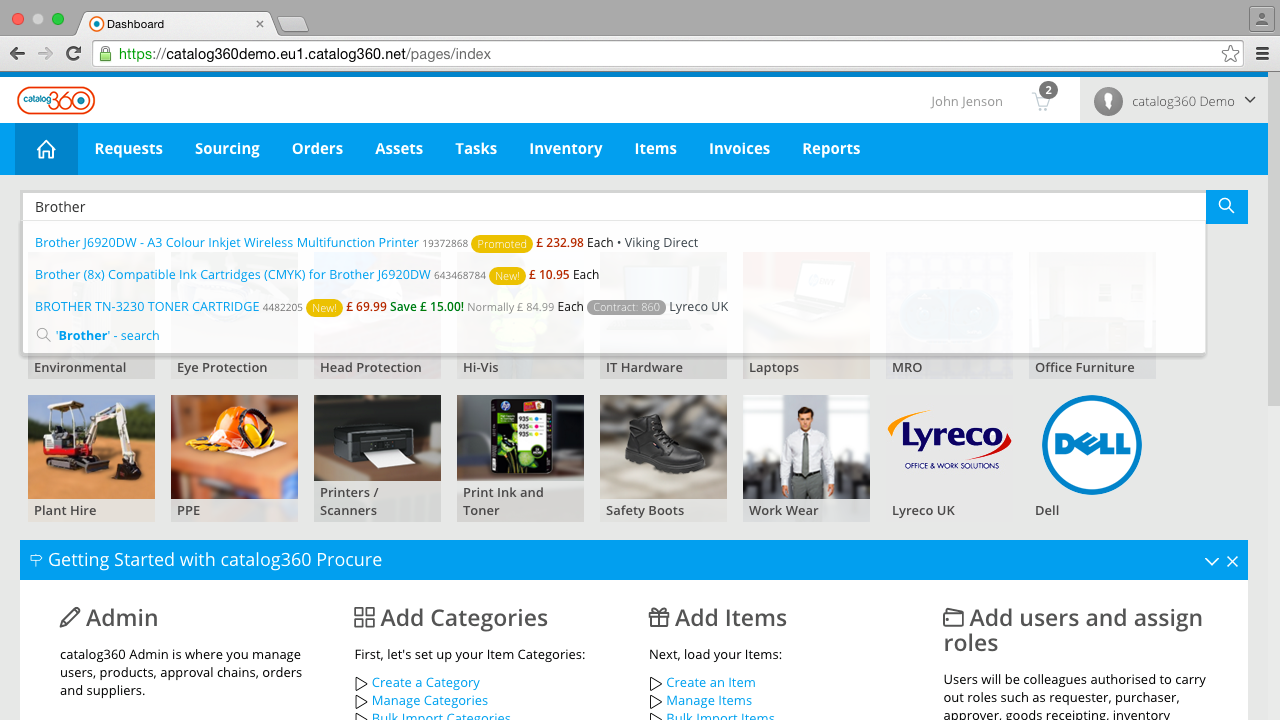Open the Items menu
Image resolution: width=1280 pixels, height=720 pixels.
coord(656,149)
